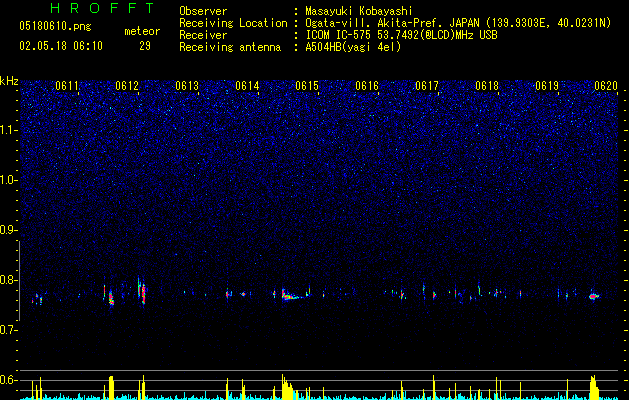This screenshot has width=629, height=400.
Task: Click observer name Masayuki Kobayashi
Action: point(359,11)
